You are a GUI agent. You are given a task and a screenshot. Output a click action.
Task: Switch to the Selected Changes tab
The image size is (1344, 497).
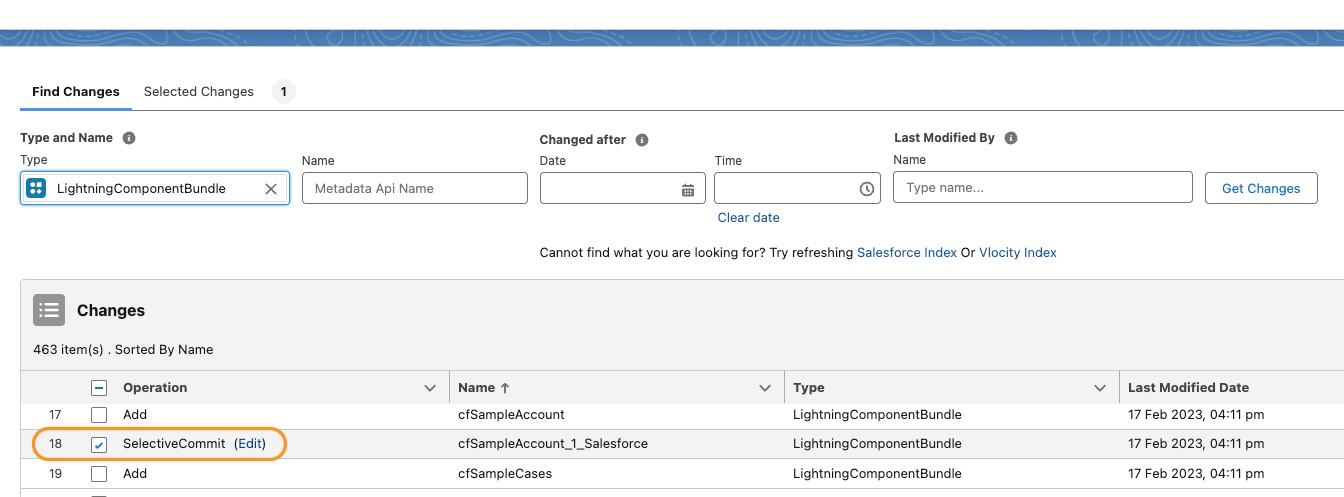(199, 91)
